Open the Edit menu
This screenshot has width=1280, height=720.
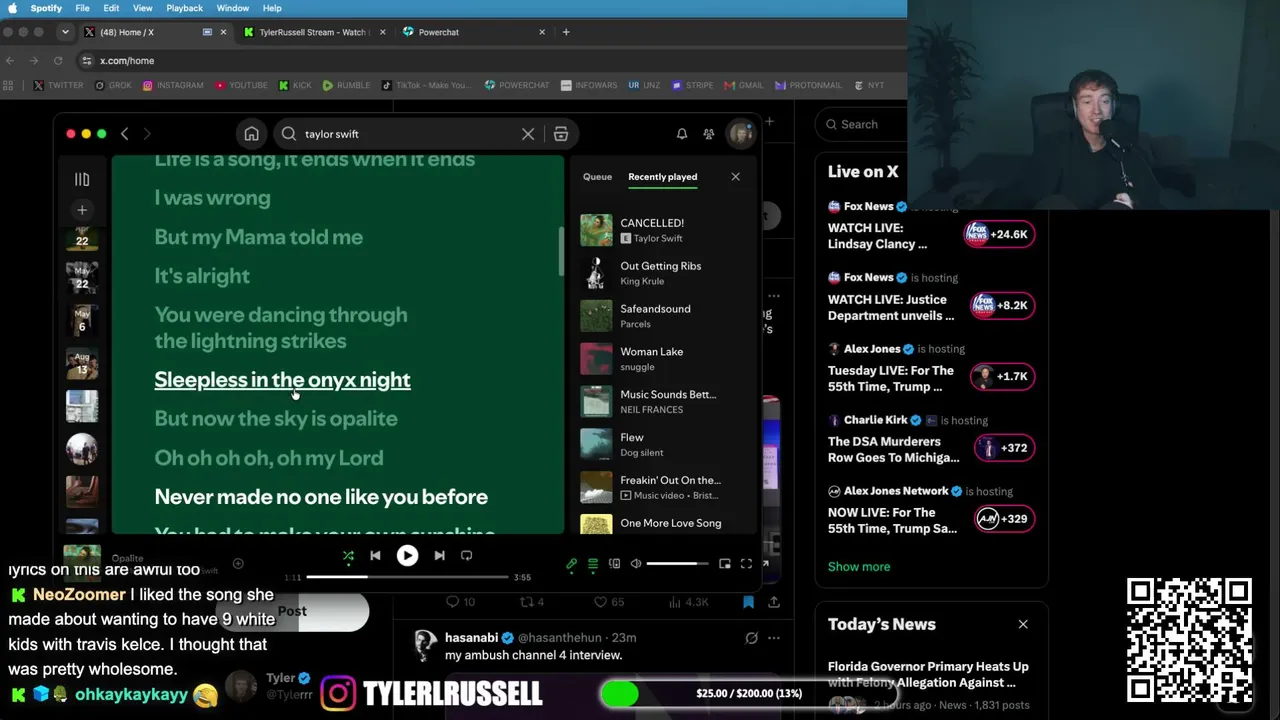[x=111, y=8]
